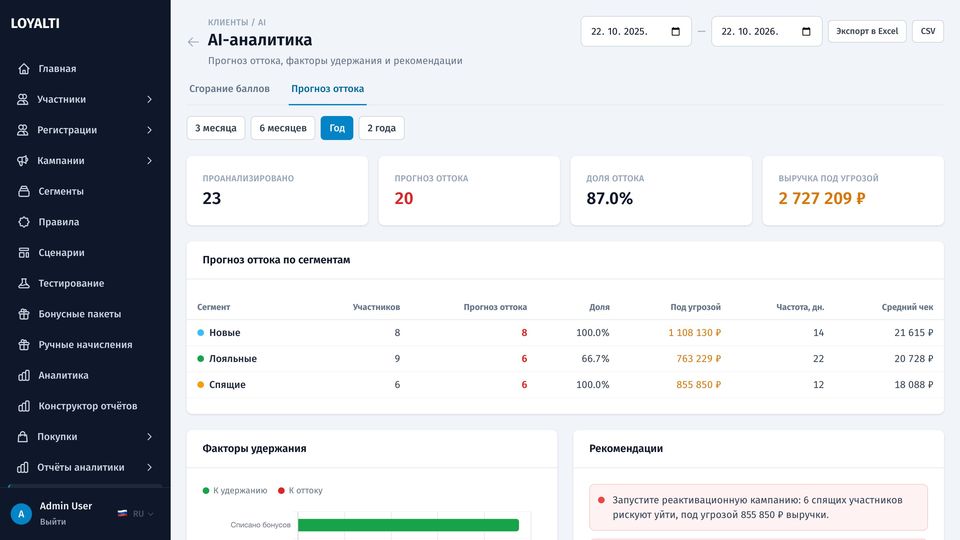The width and height of the screenshot is (960, 540).
Task: Click the Бонусные пакеты gift icon
Action: pos(24,313)
